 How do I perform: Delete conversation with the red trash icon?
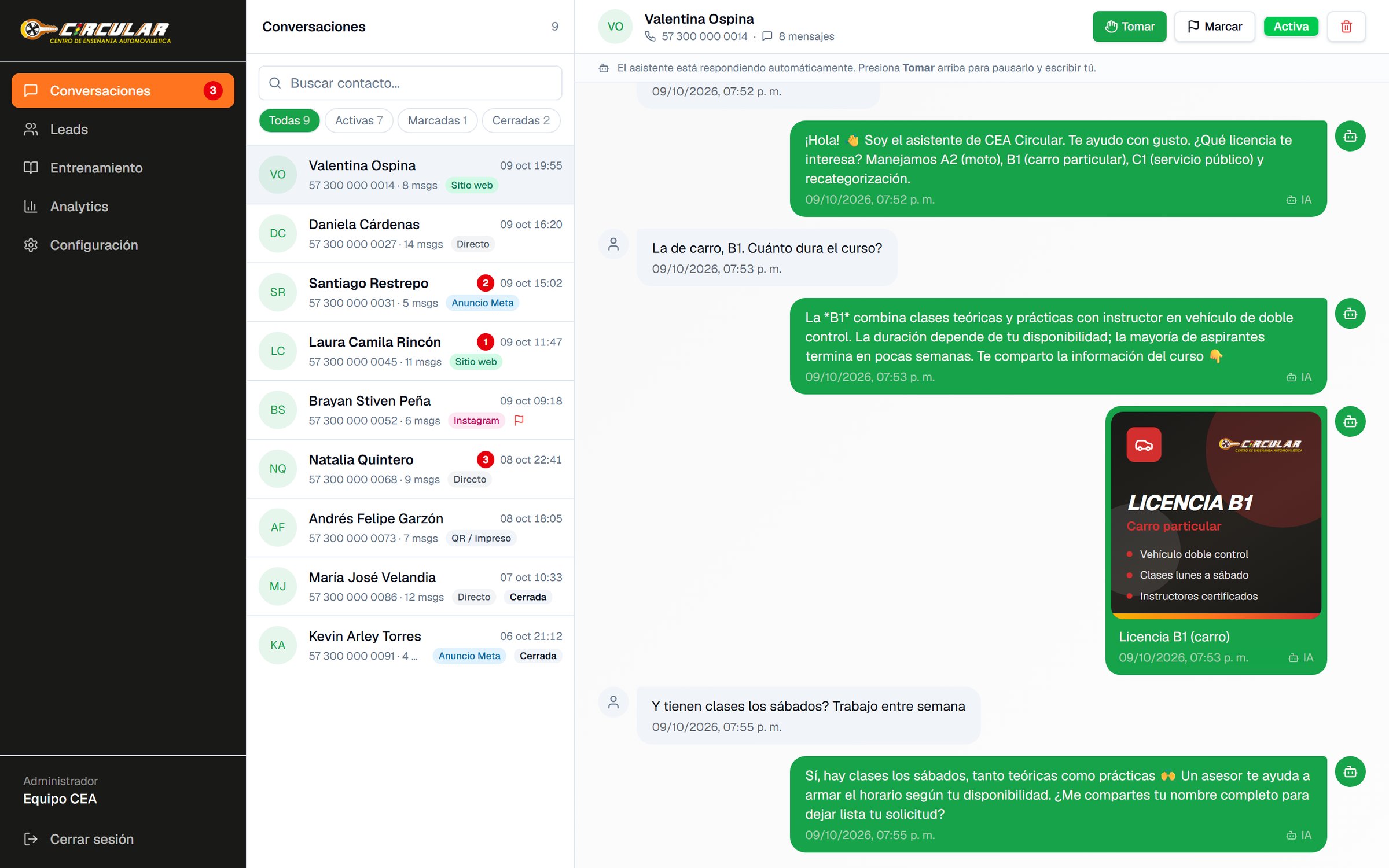pos(1346,27)
